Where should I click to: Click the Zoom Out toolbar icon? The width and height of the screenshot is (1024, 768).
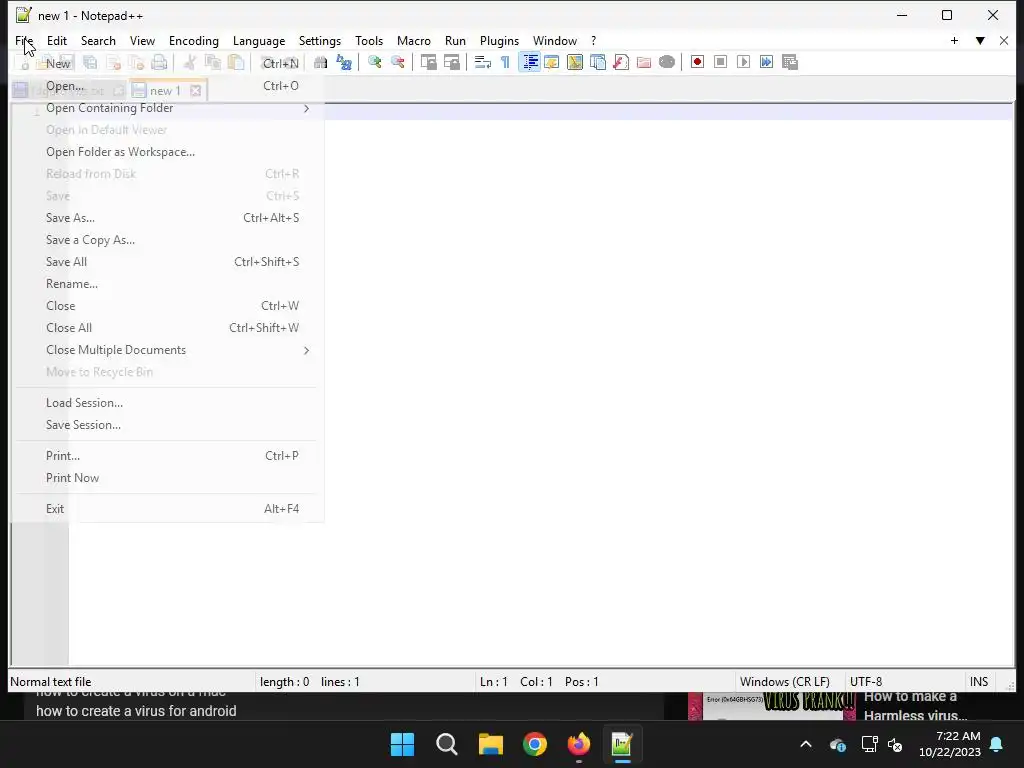pyautogui.click(x=397, y=62)
